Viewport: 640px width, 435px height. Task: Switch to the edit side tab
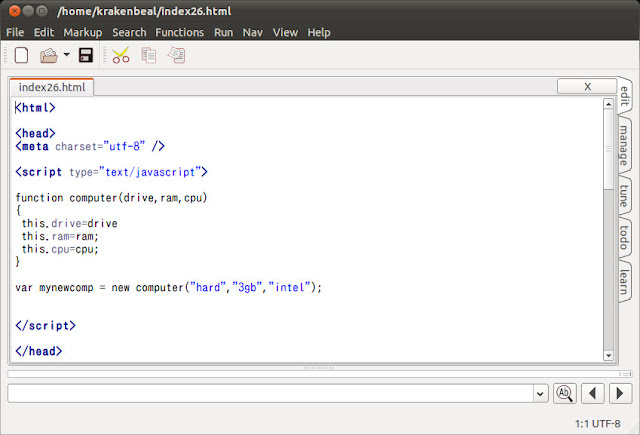tap(625, 96)
